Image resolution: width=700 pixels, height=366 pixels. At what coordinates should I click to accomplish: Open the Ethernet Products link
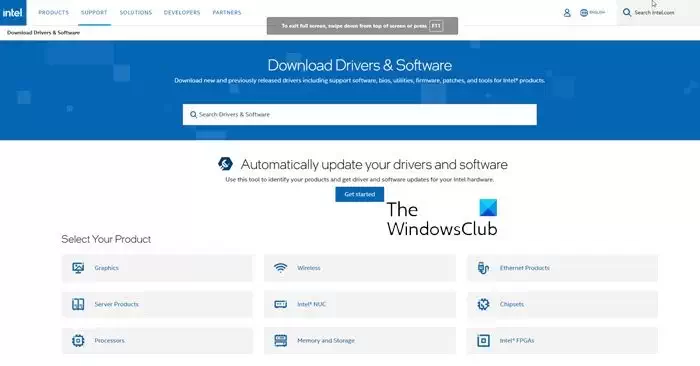click(x=562, y=268)
